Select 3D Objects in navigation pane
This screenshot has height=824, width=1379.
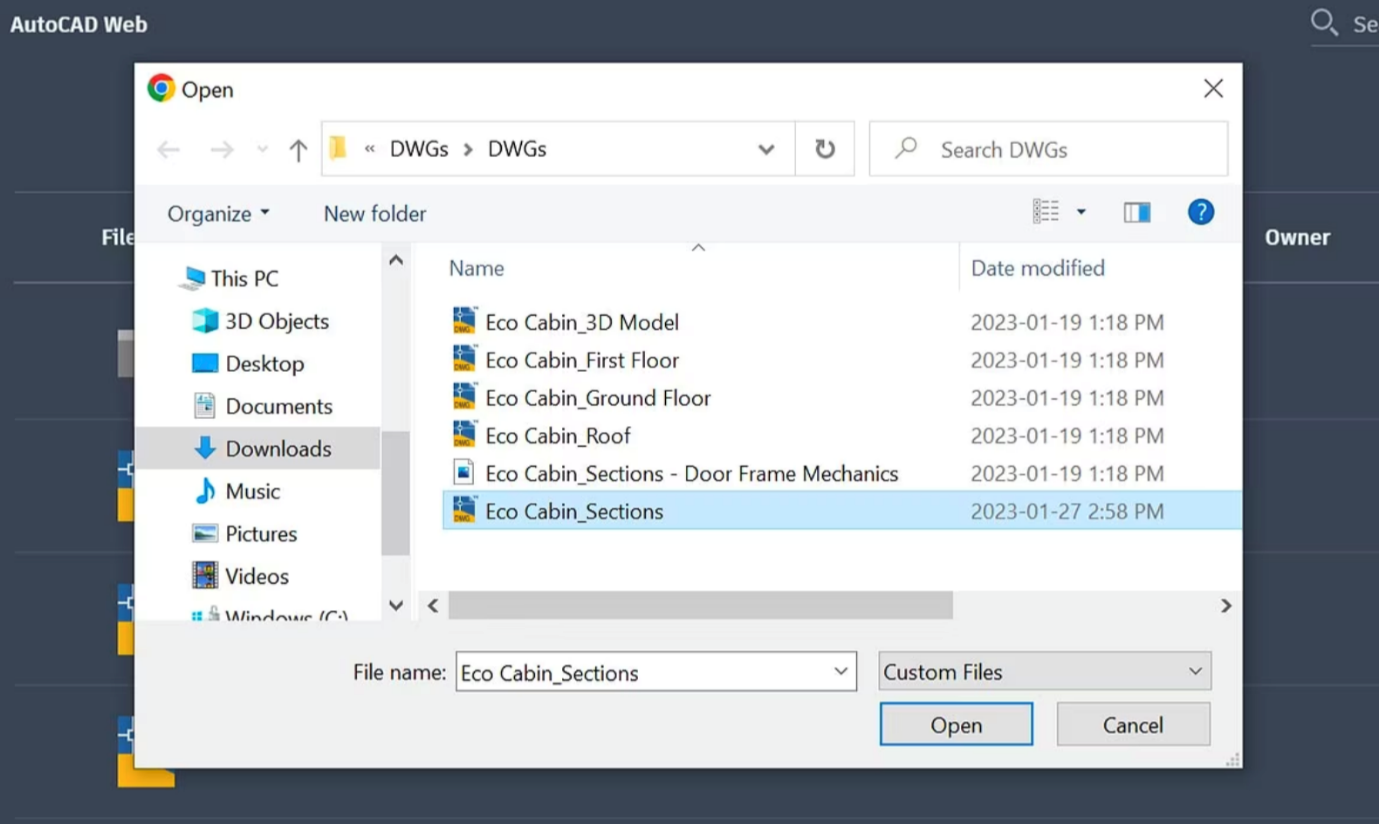(x=276, y=321)
